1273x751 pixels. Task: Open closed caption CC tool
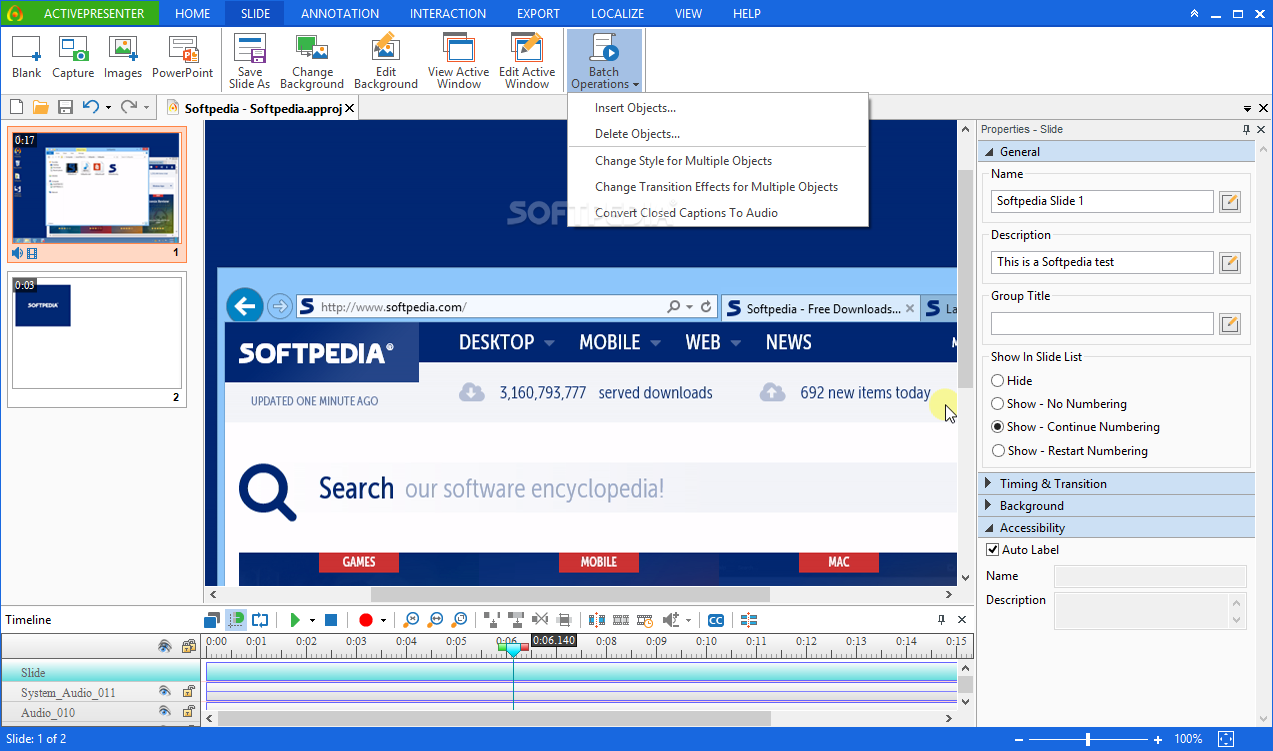(x=716, y=620)
